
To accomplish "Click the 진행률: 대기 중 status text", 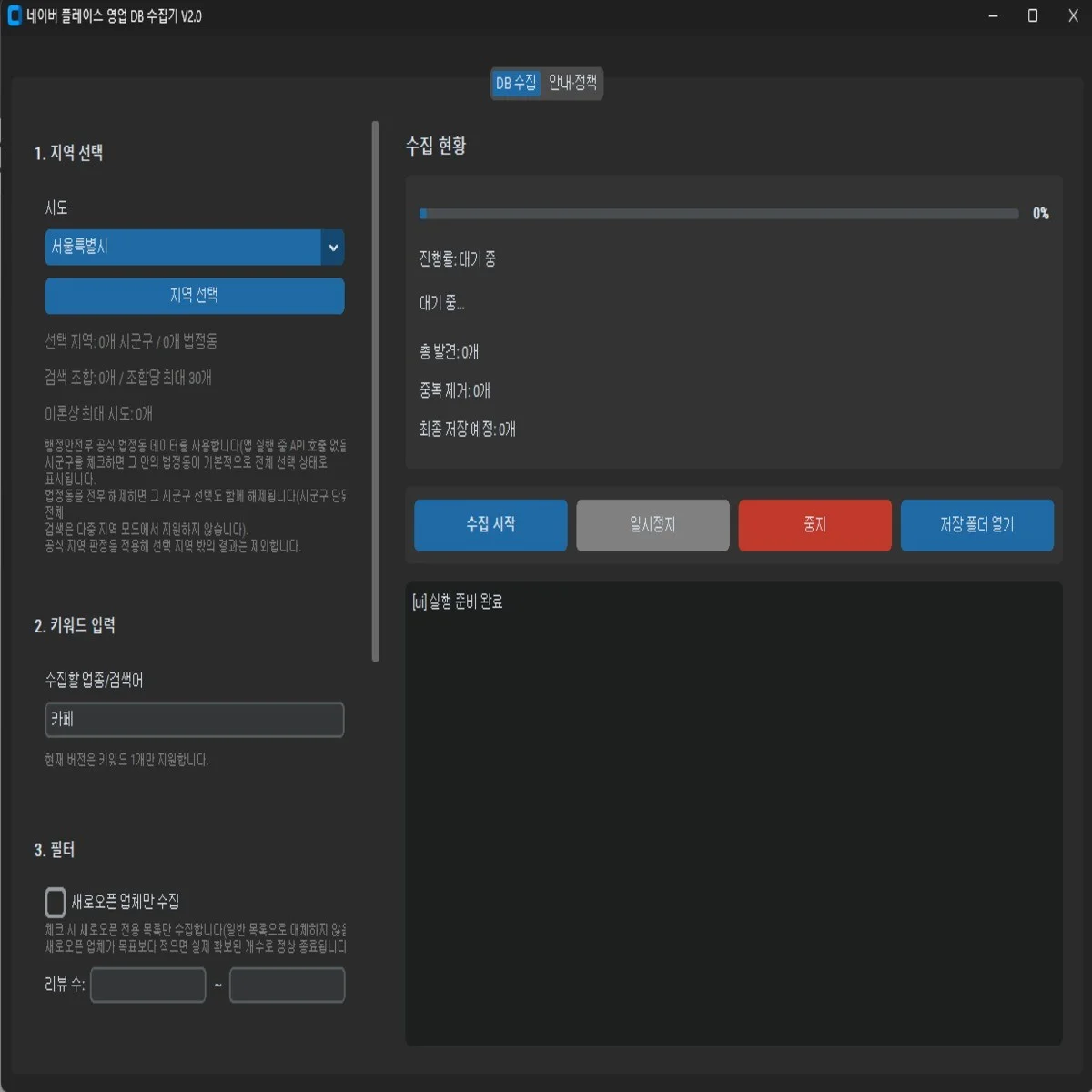I will coord(458,259).
